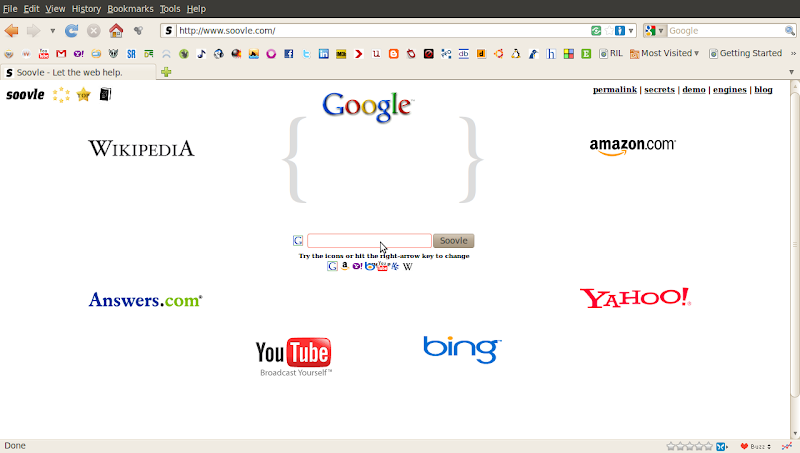
Task: Open the Help menu
Action: tap(196, 9)
